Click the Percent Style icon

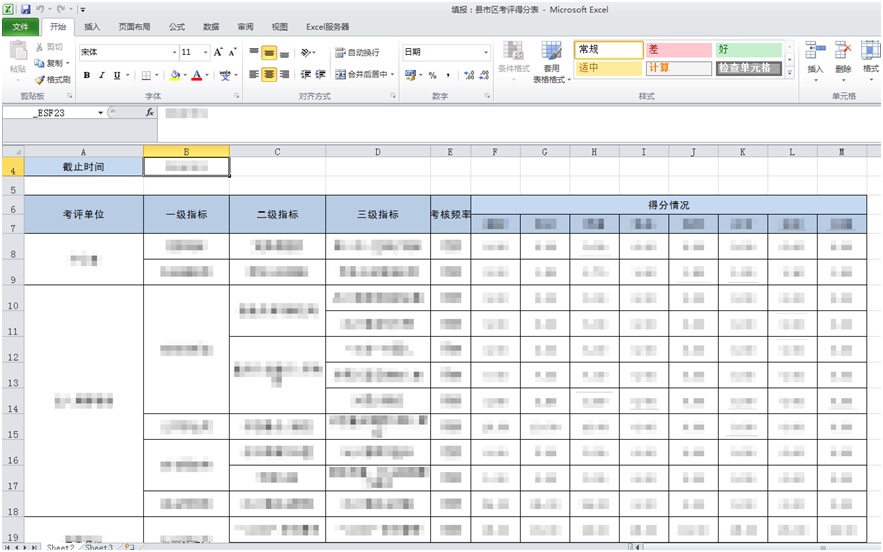click(432, 75)
